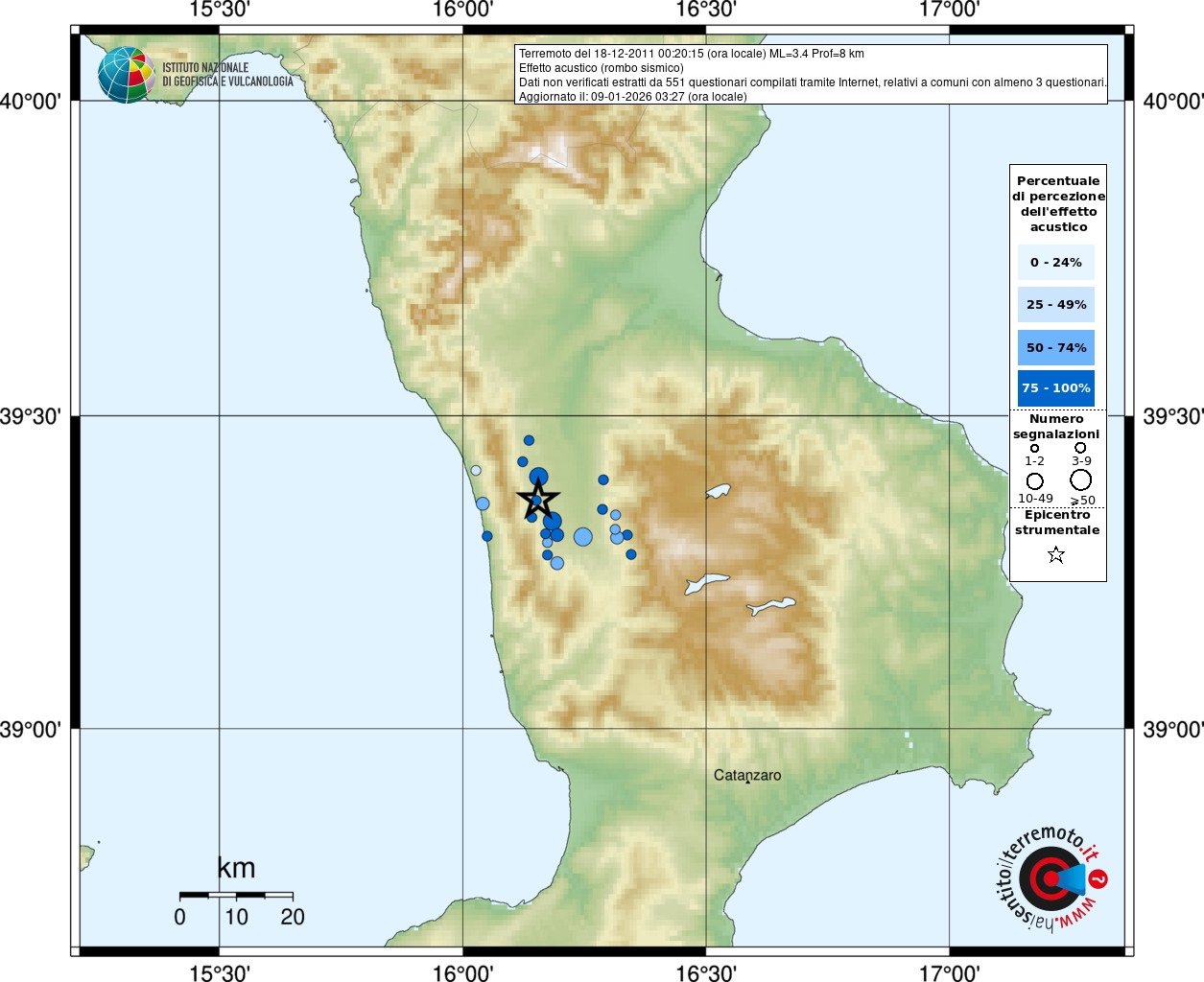This screenshot has height=982, width=1204.
Task: Select the 0 - 24% legend swatch
Action: (x=1055, y=262)
